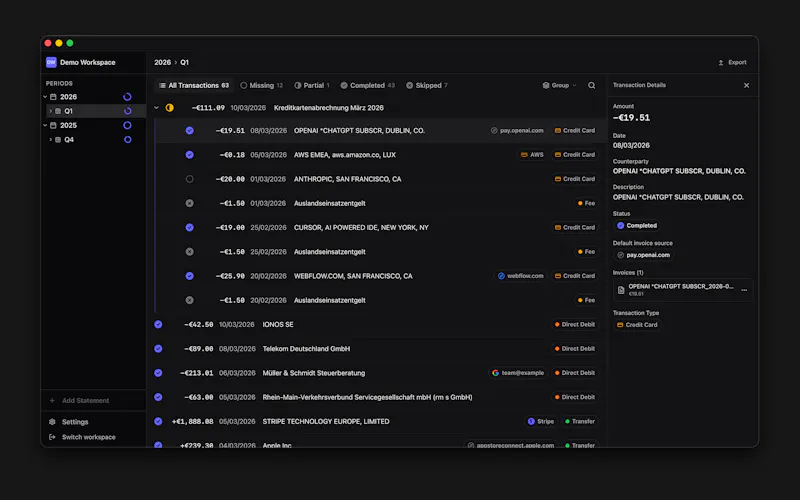Click Add Statement
The image size is (800, 500).
[80, 401]
